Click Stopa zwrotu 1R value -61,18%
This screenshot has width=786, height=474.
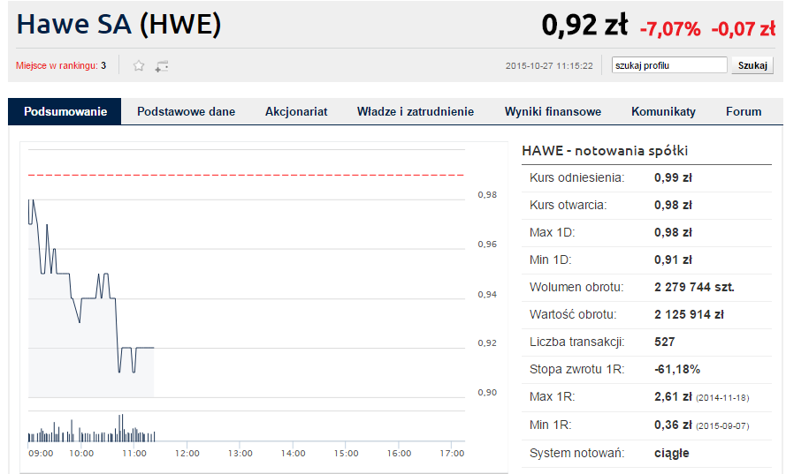[677, 369]
